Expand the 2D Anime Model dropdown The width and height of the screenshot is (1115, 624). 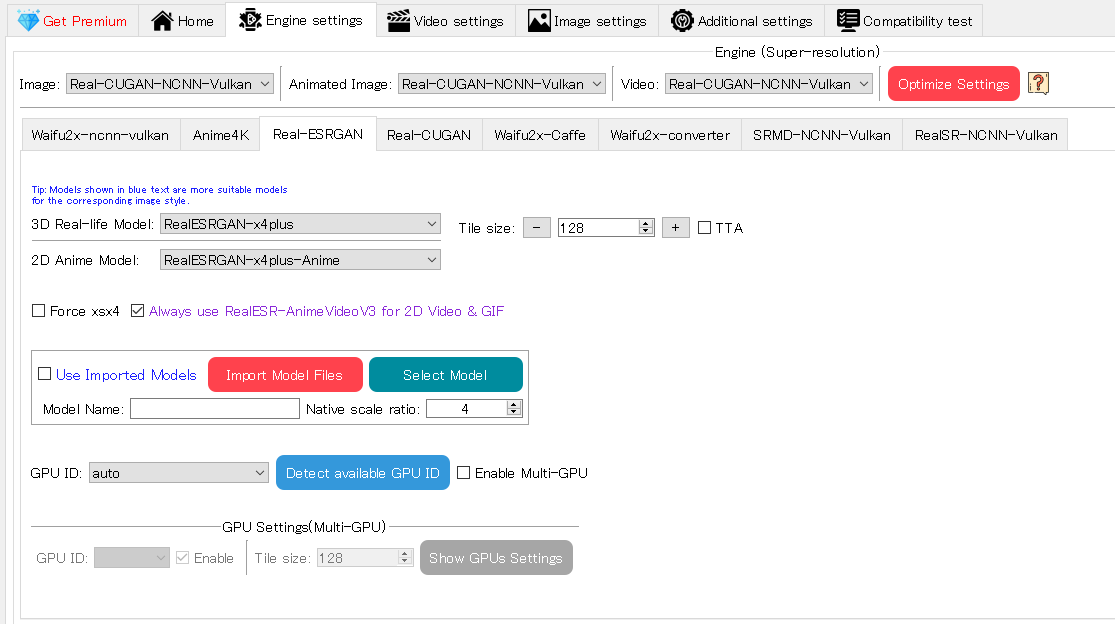[x=300, y=260]
